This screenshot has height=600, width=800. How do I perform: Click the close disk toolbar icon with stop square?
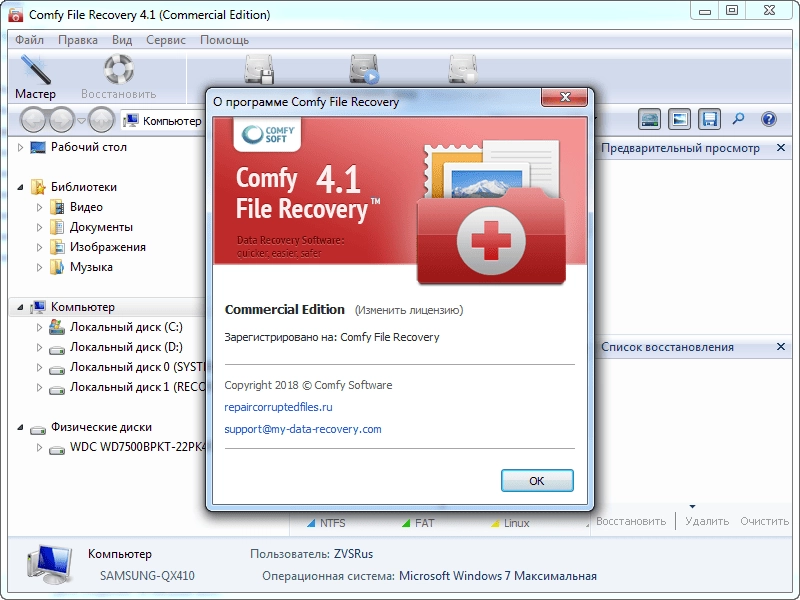pyautogui.click(x=463, y=69)
